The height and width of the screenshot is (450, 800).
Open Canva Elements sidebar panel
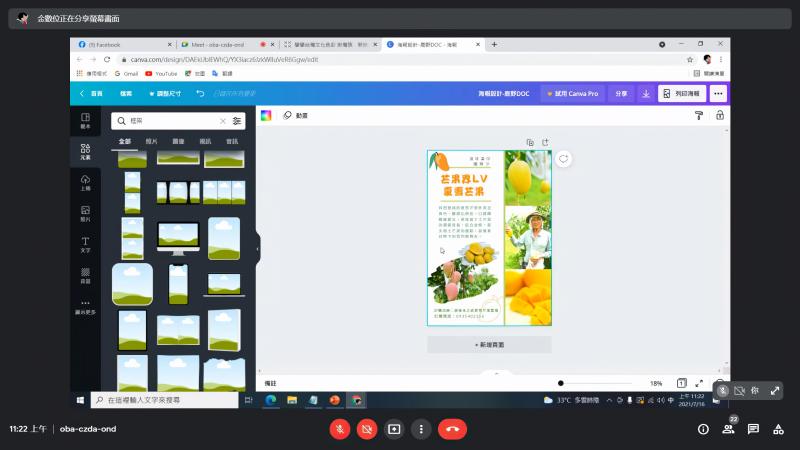(85, 152)
